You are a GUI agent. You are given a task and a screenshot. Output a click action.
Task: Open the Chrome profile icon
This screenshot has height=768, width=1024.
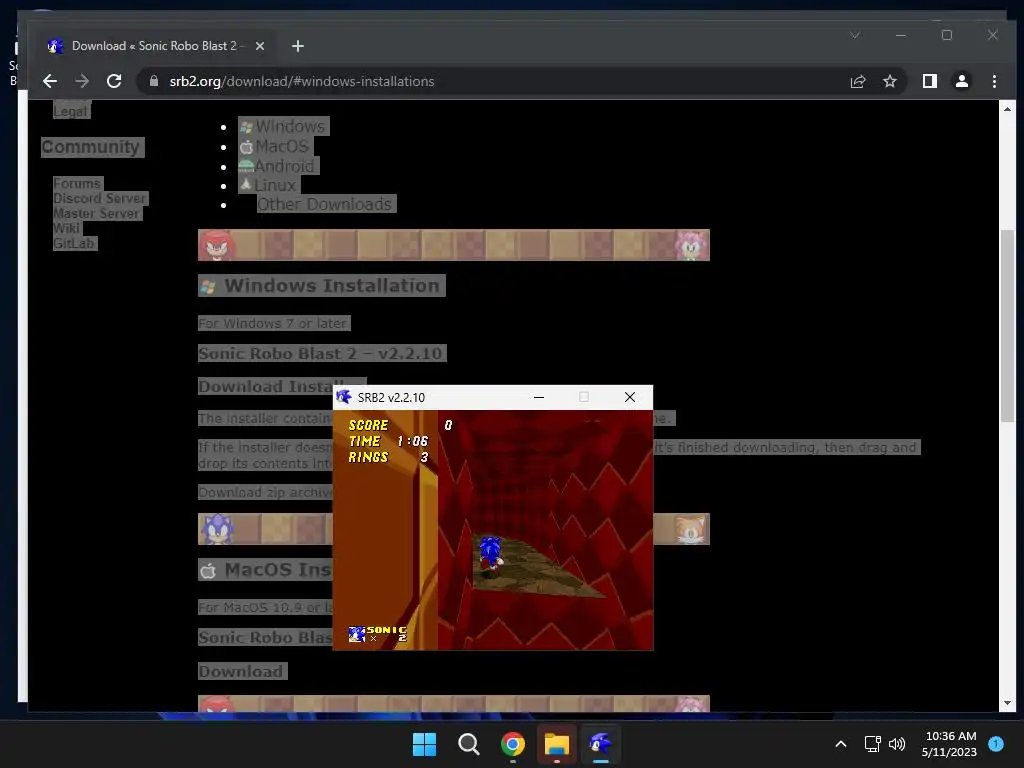pos(961,81)
